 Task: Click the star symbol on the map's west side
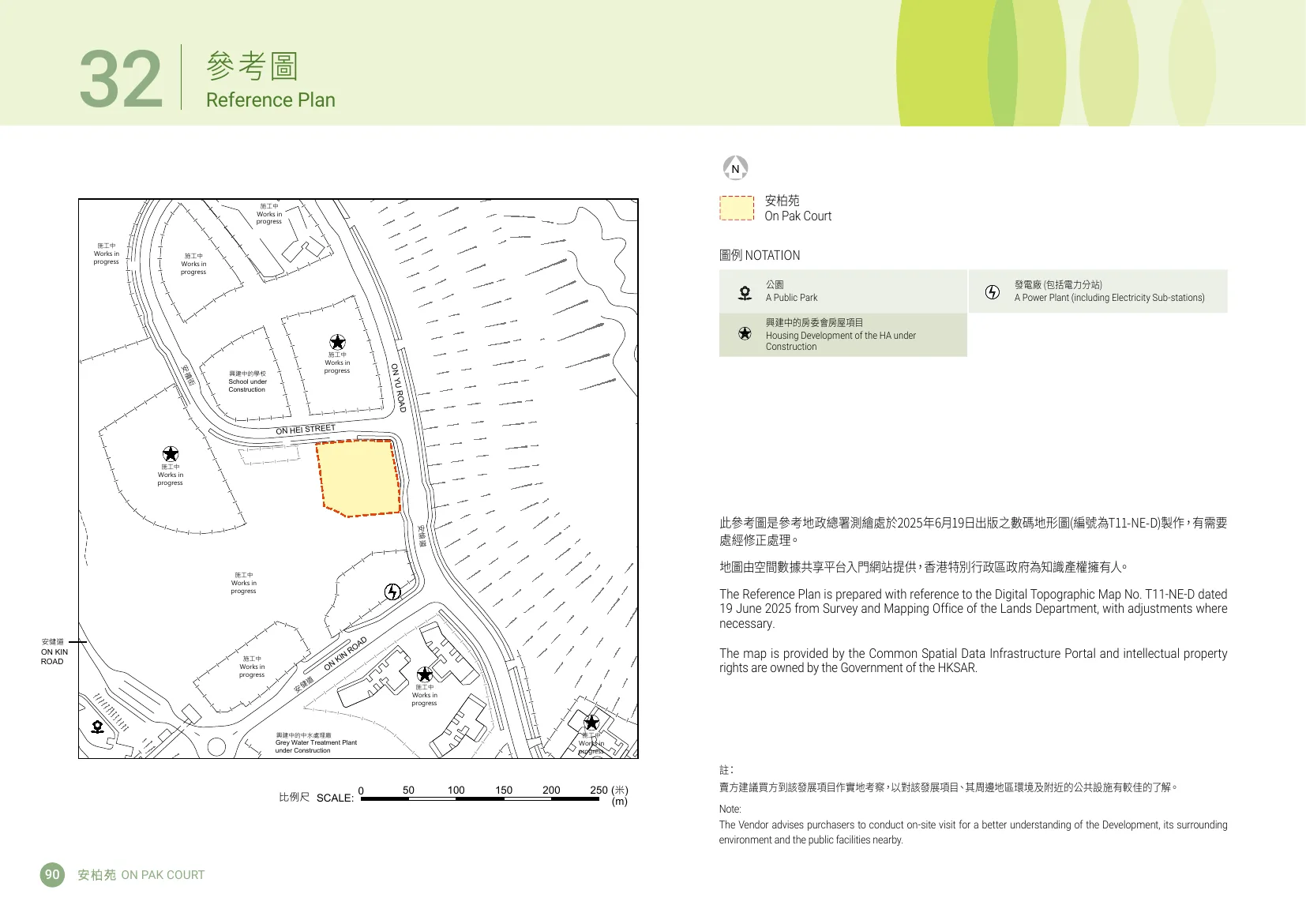click(171, 454)
